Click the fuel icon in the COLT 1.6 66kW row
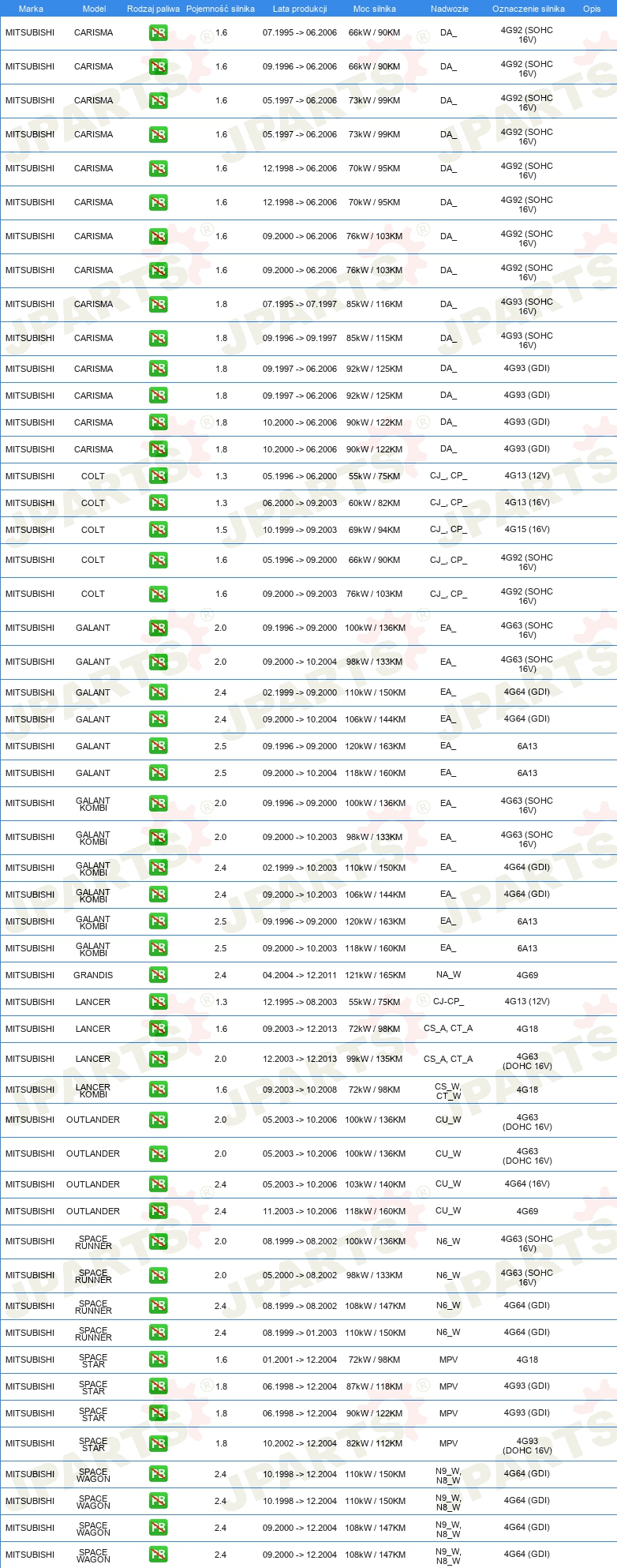The image size is (617, 1568). coord(158,560)
